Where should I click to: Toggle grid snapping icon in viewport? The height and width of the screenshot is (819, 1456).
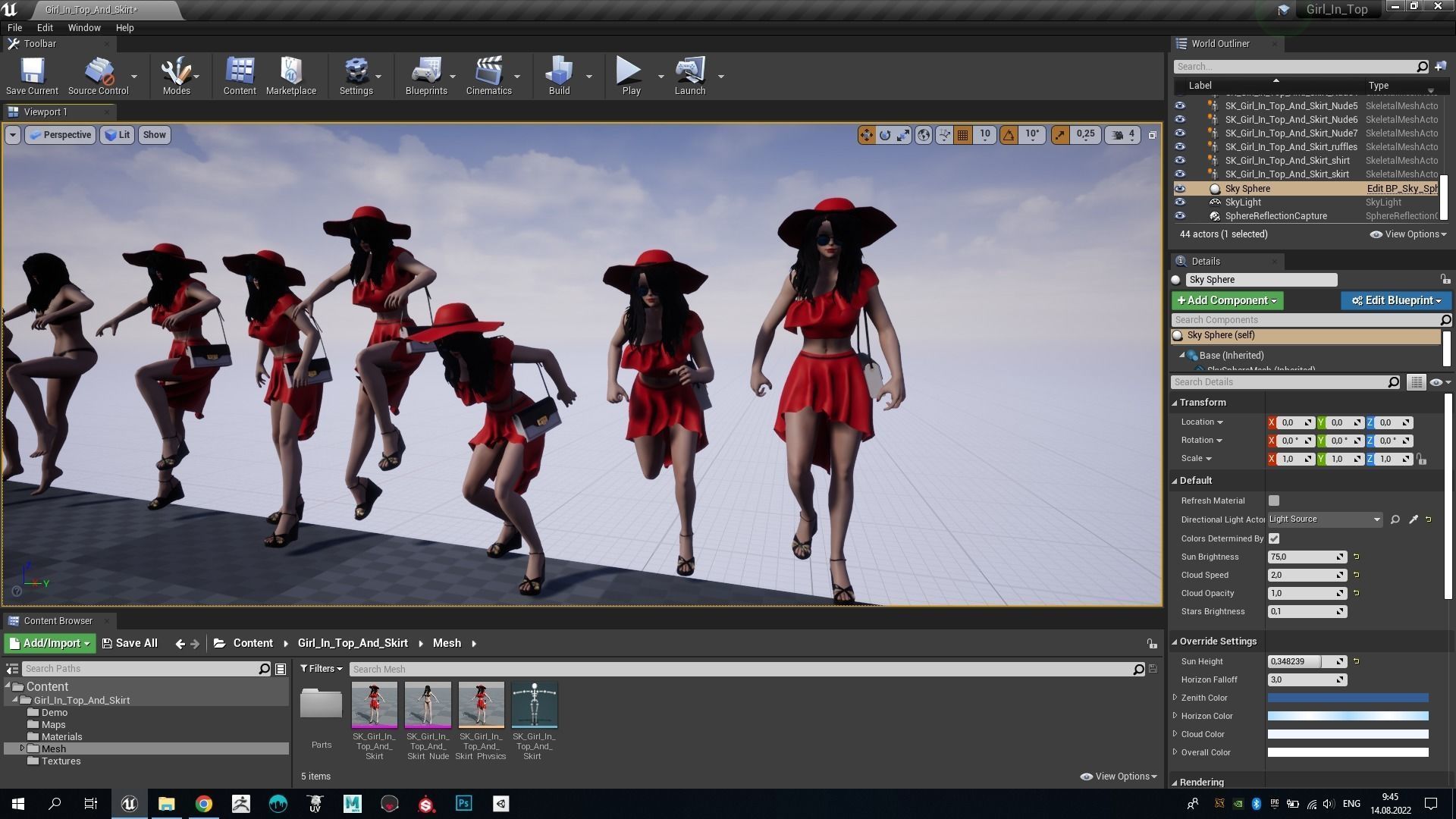pos(962,135)
